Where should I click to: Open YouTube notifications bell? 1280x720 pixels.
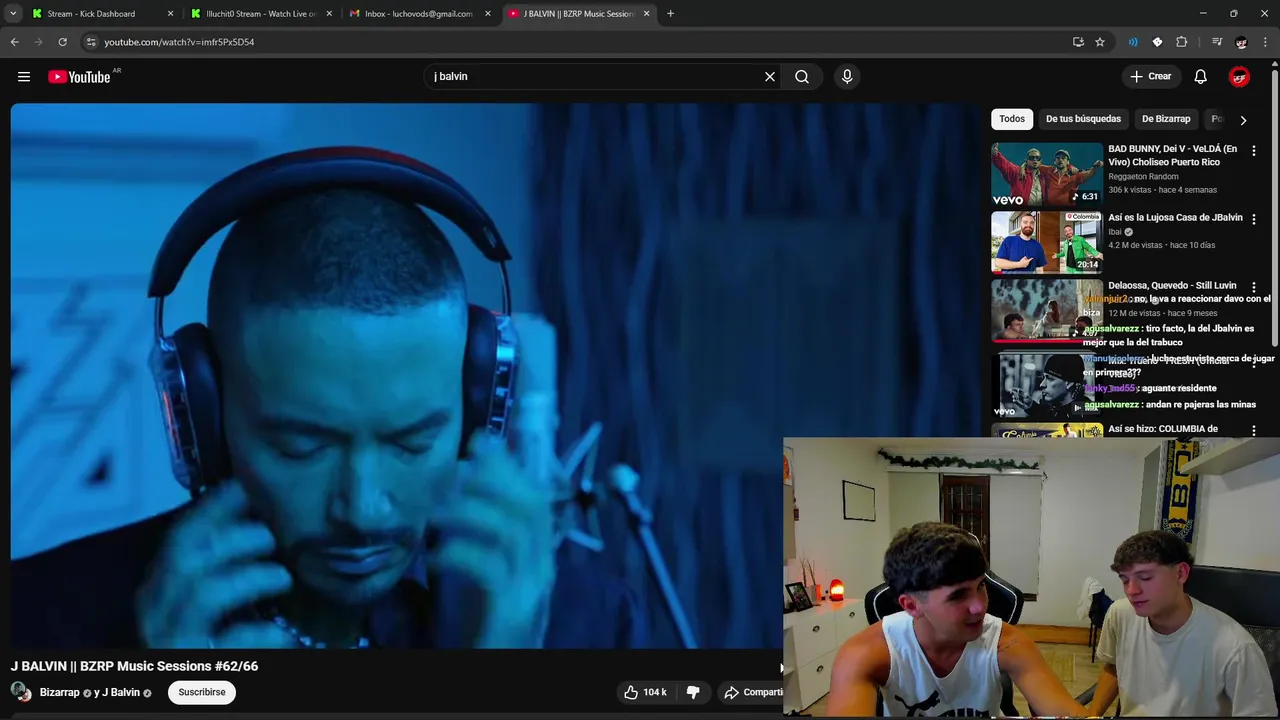pyautogui.click(x=1201, y=76)
